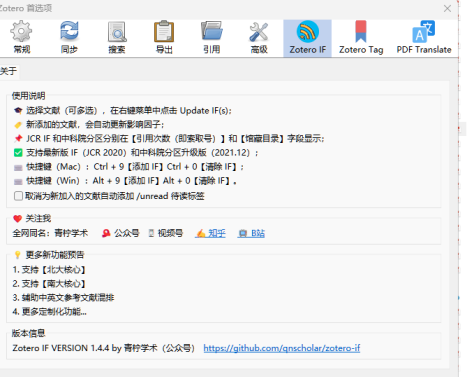Image resolution: width=467 pixels, height=377 pixels.
Task: Click the line about 新添加的文献 auto-update
Action: [x=89, y=125]
